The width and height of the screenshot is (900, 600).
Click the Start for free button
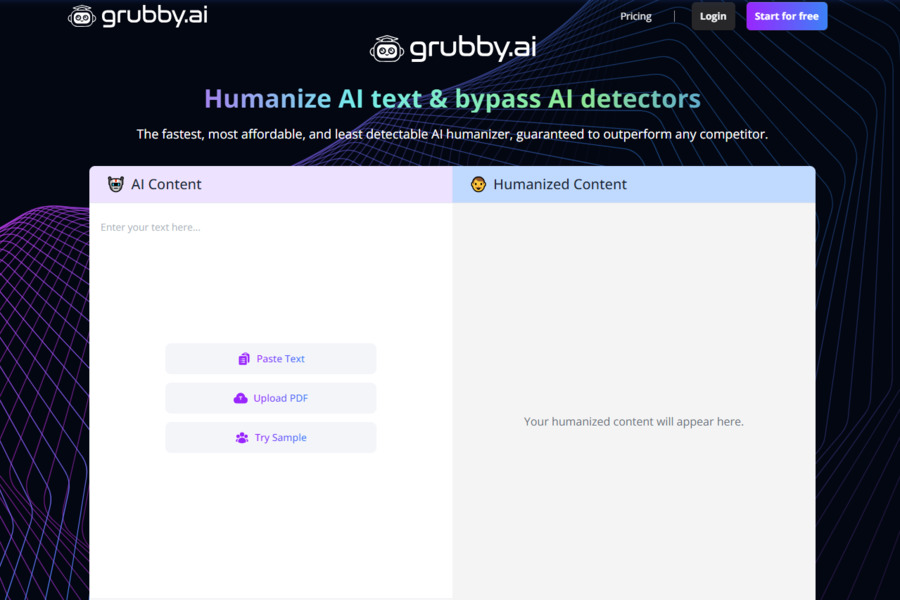[786, 16]
